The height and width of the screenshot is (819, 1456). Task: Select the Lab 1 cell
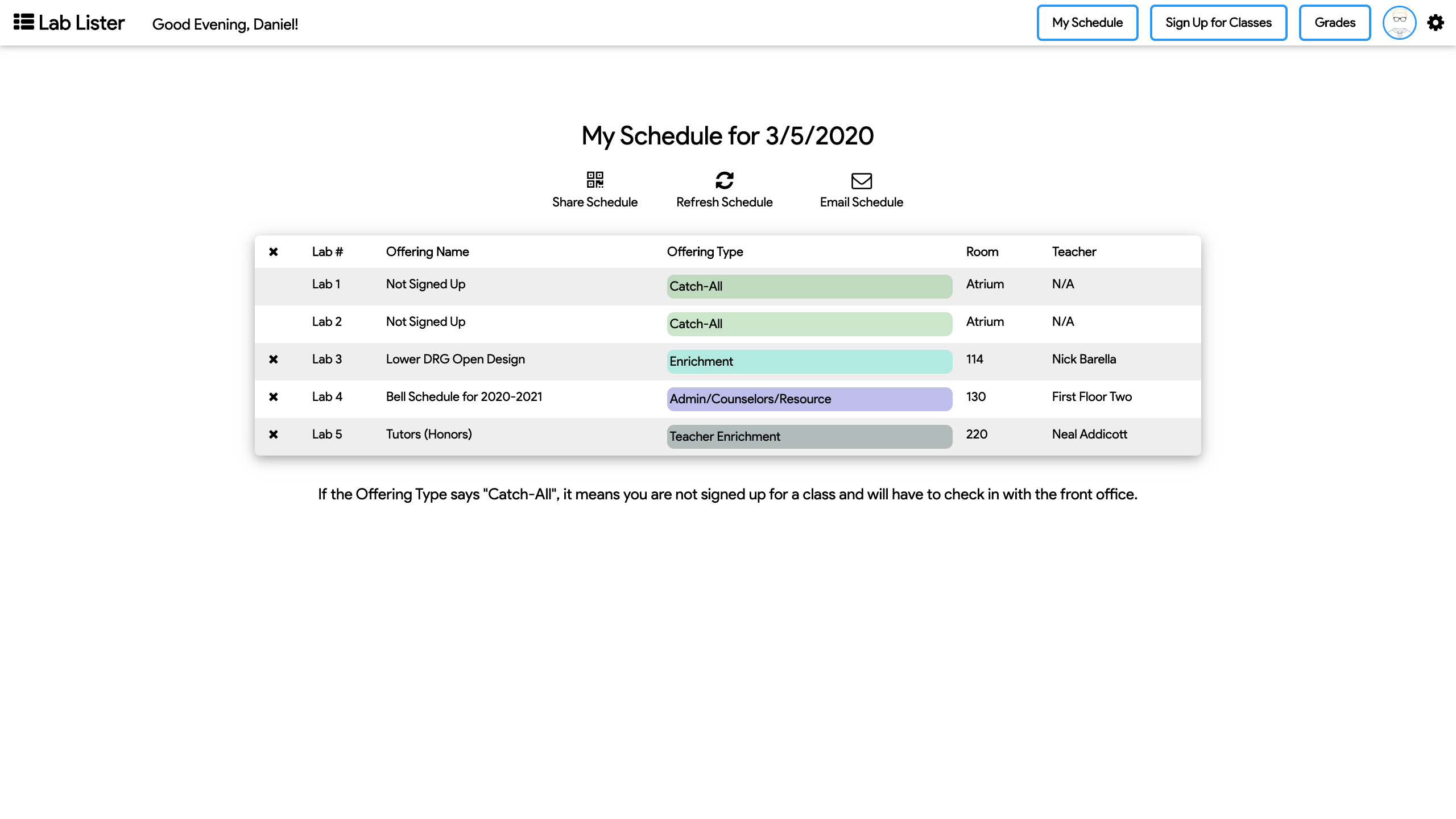(x=326, y=284)
